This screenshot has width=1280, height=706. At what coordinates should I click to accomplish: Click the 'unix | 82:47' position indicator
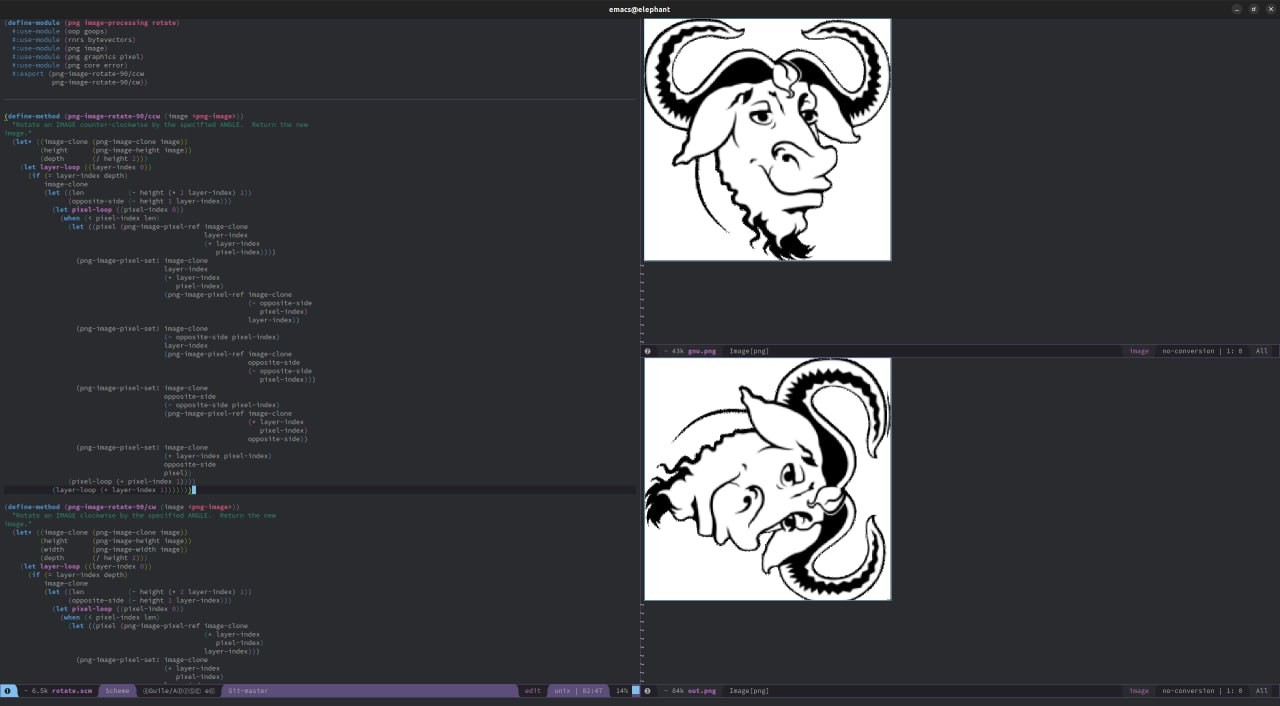pyautogui.click(x=579, y=691)
